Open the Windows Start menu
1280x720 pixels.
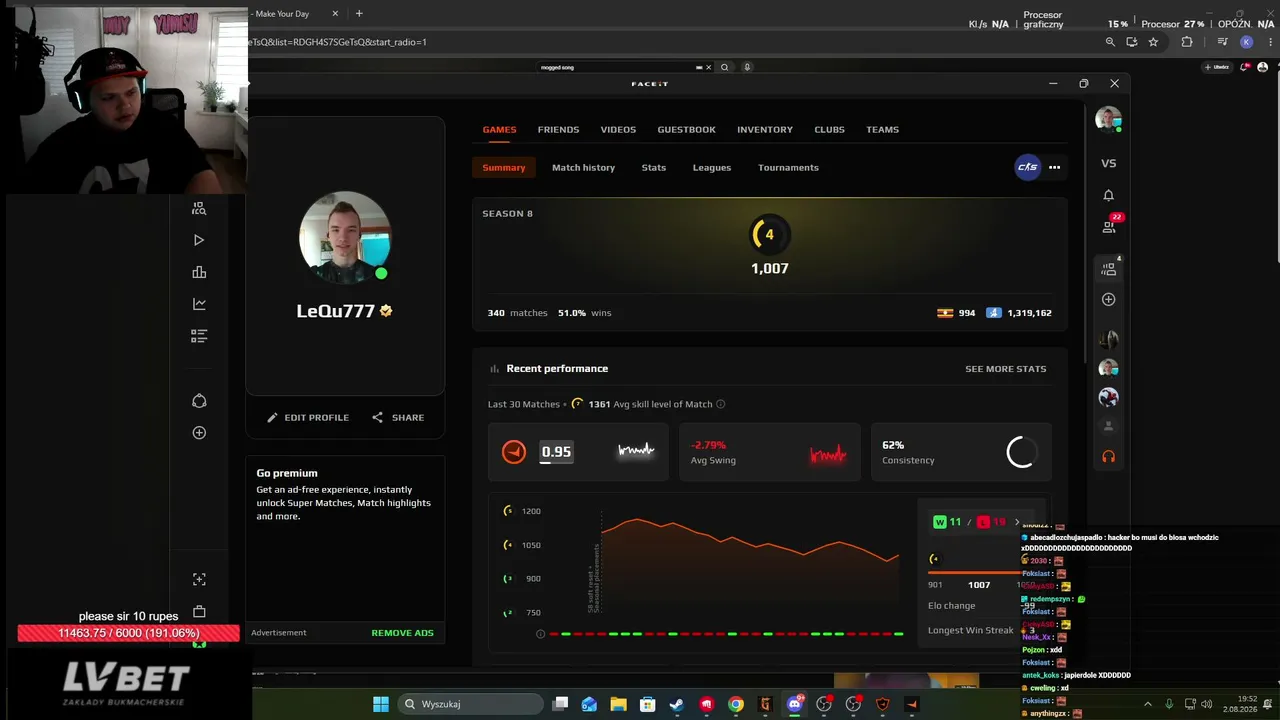click(x=381, y=704)
